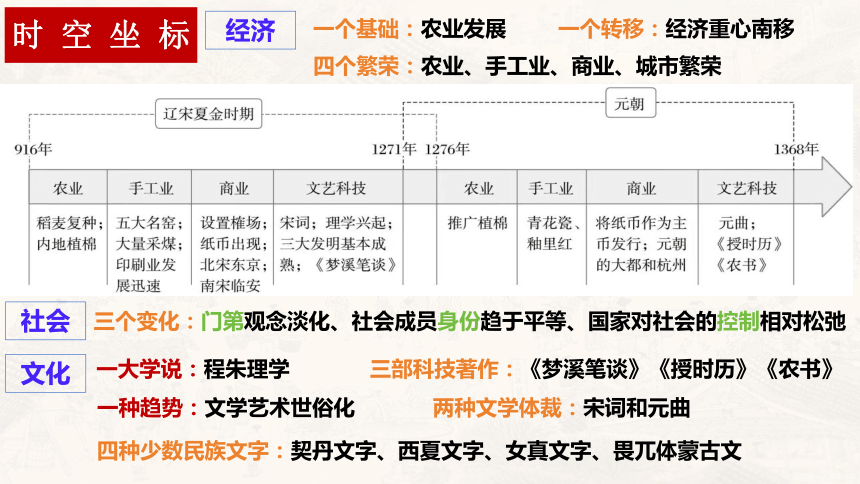Click the 1368年 timeline marker

[x=796, y=149]
